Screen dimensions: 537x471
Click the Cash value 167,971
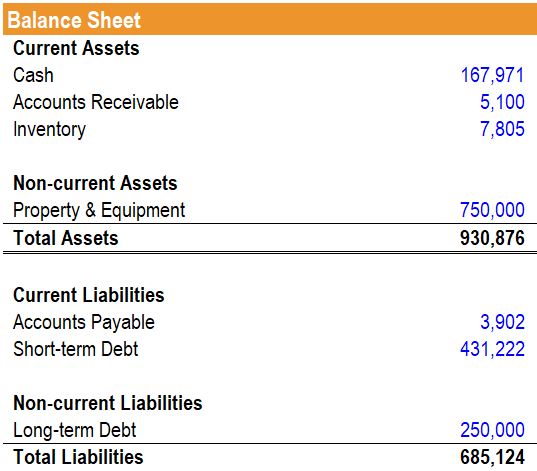pyautogui.click(x=492, y=75)
